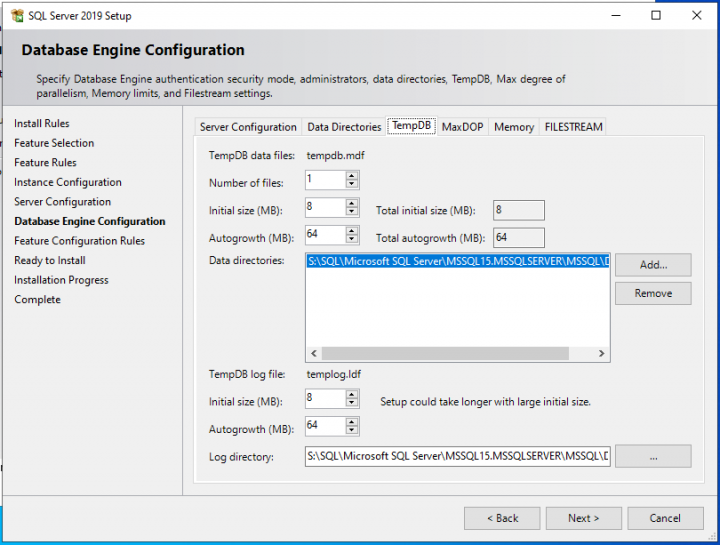Decrease log file Autogrowth down arrow
720x545 pixels.
(352, 430)
